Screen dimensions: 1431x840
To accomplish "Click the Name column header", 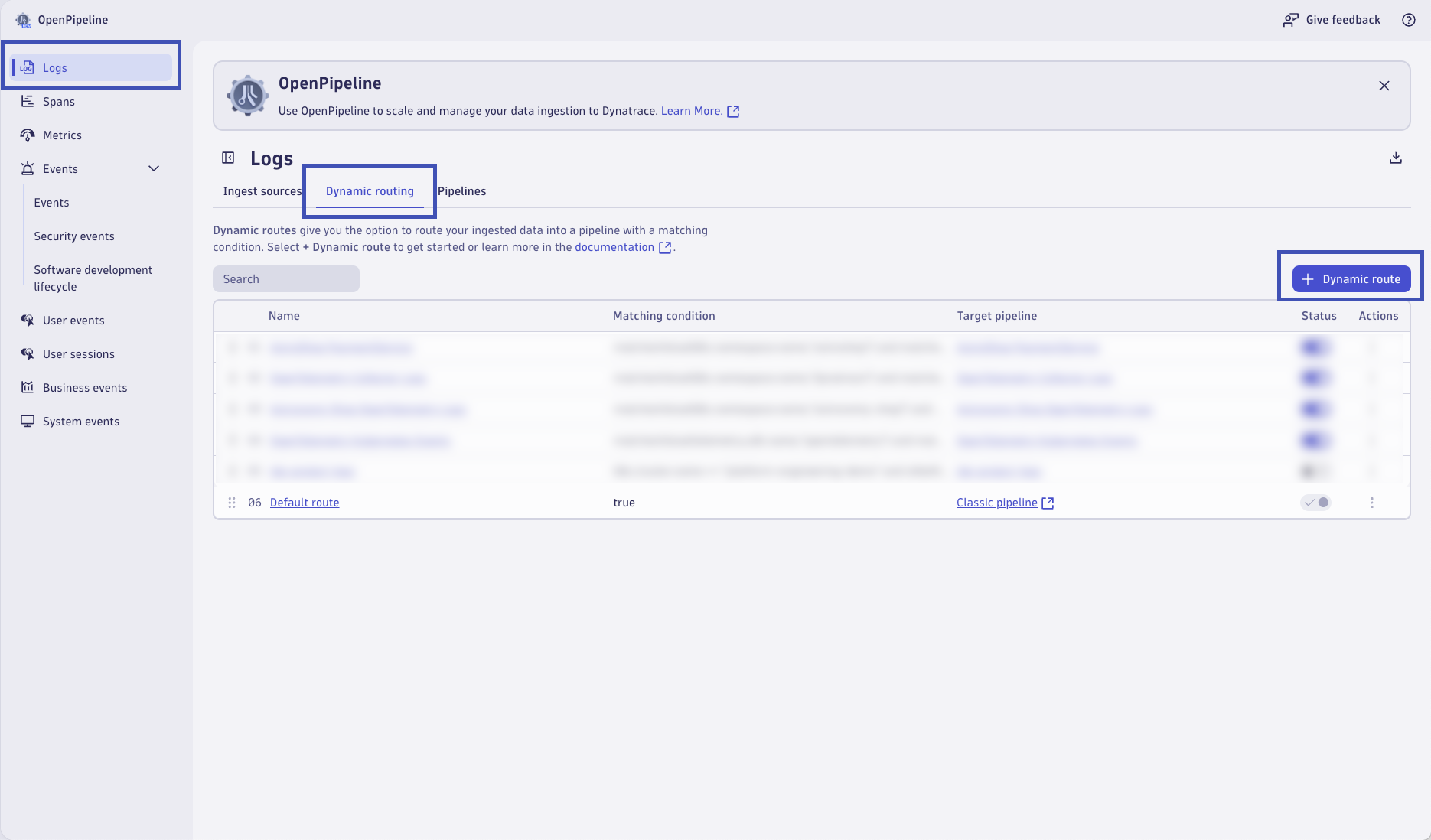I will (284, 316).
